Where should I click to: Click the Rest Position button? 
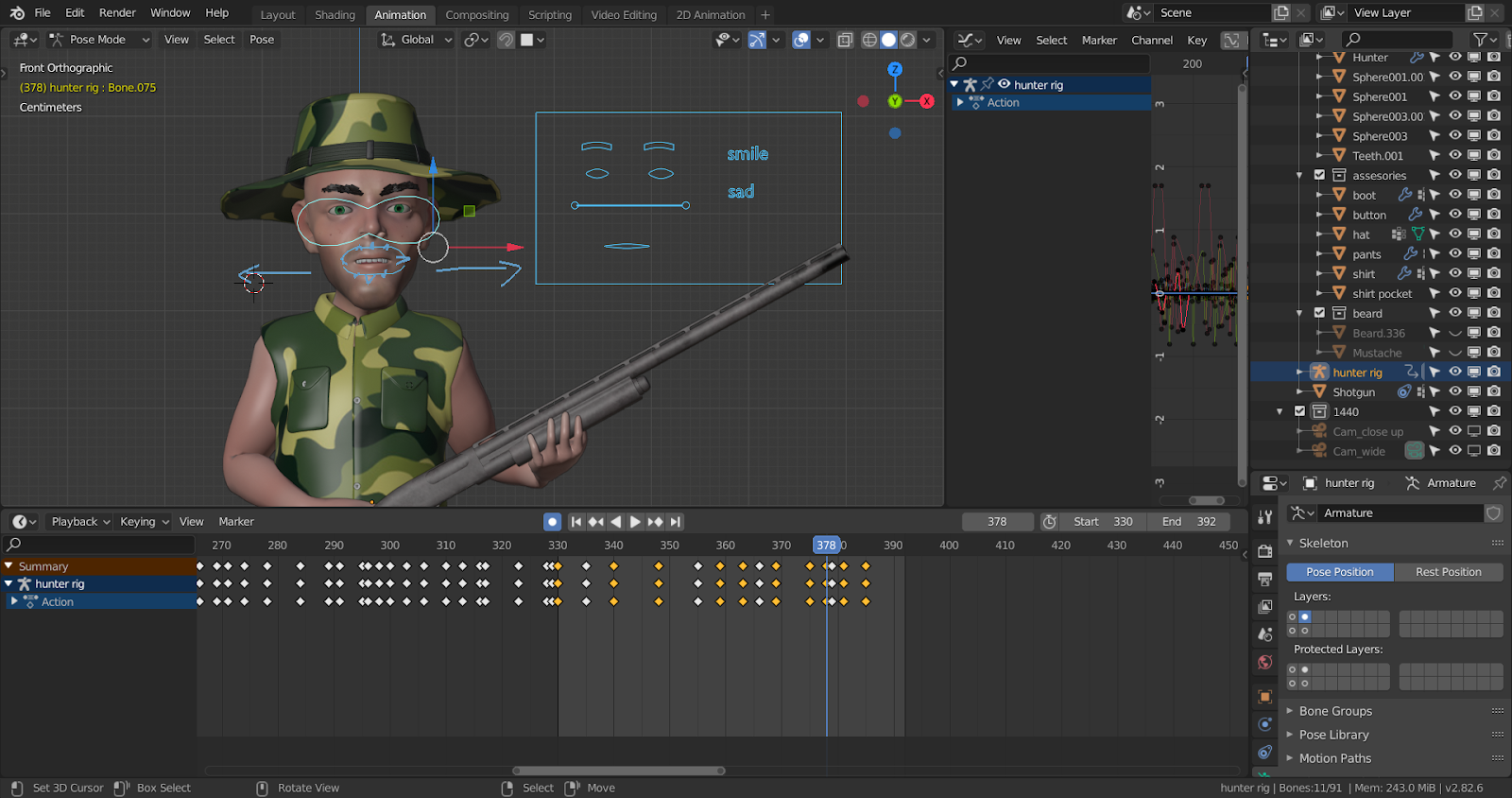click(x=1448, y=572)
